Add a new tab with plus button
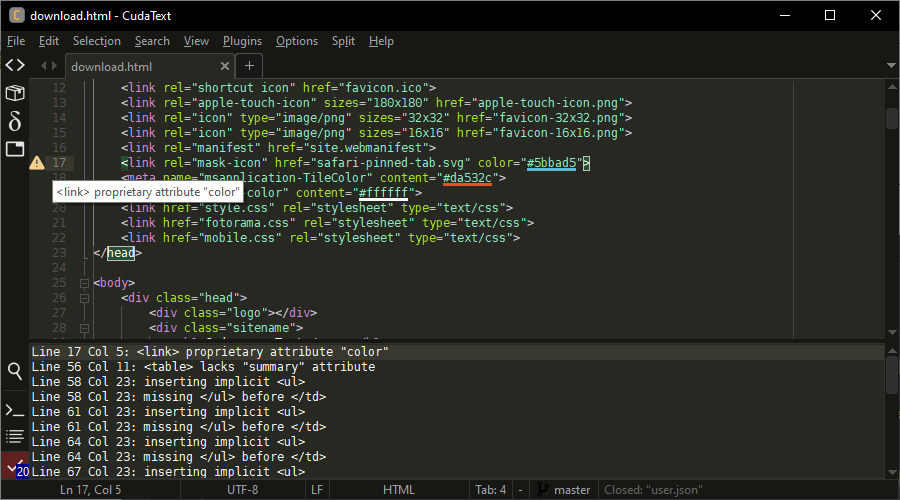 pos(249,66)
